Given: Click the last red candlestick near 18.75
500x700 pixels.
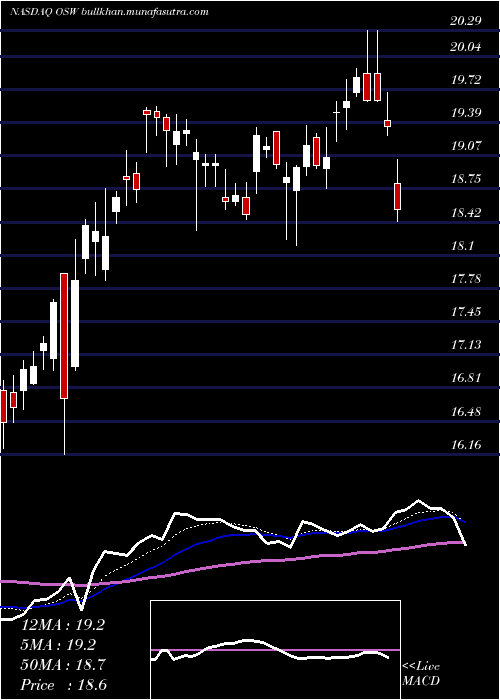Looking at the screenshot, I should click(397, 196).
